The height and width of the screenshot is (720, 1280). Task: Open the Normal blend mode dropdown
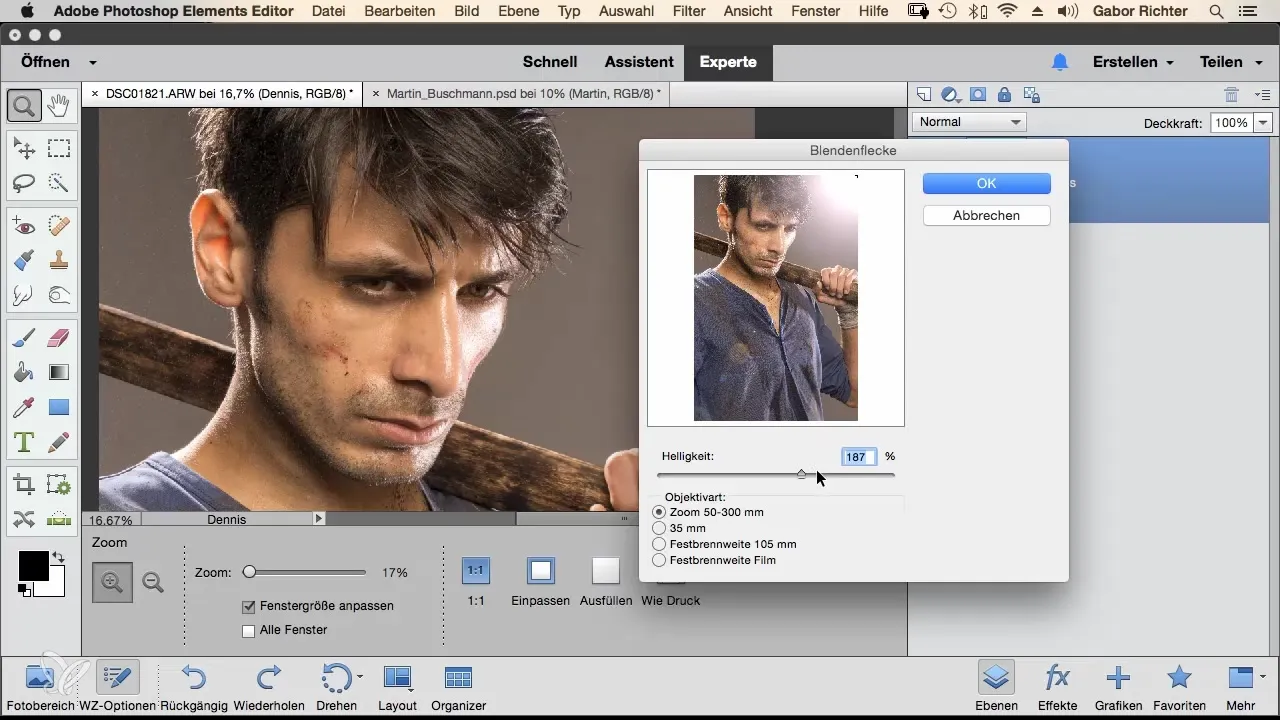(969, 122)
